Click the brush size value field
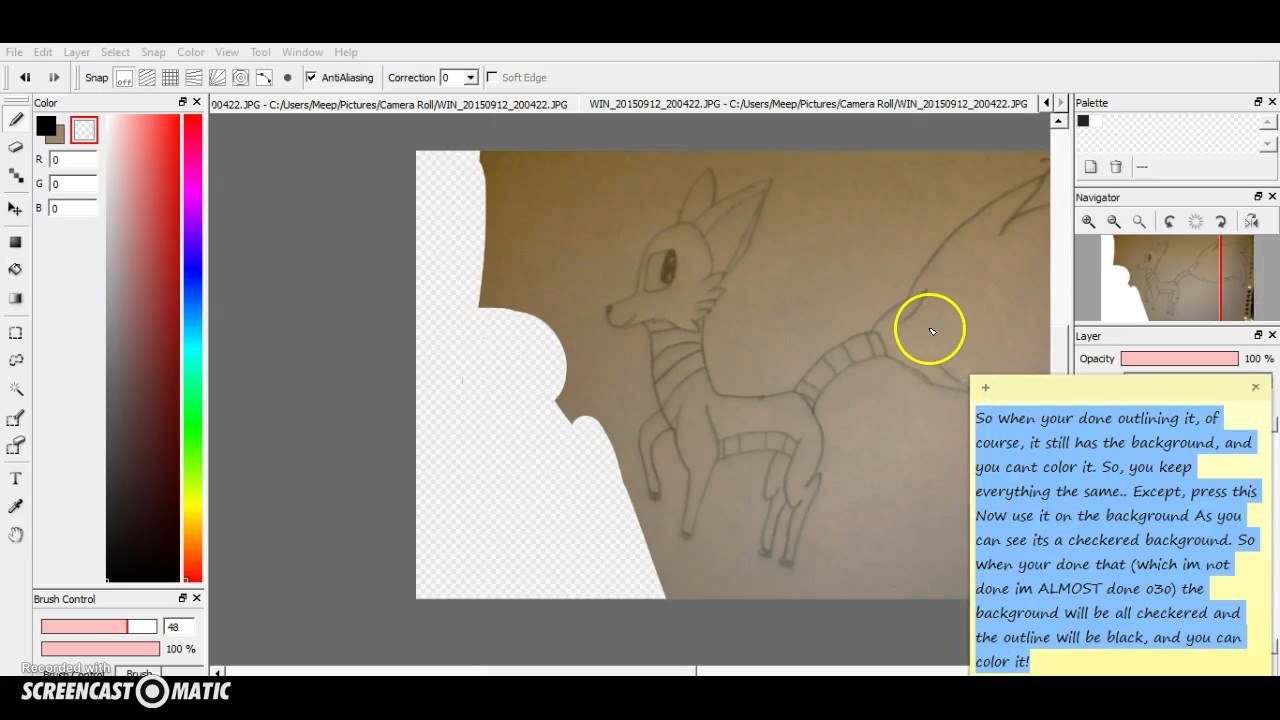Screen dimensions: 1280x720 (x=179, y=627)
